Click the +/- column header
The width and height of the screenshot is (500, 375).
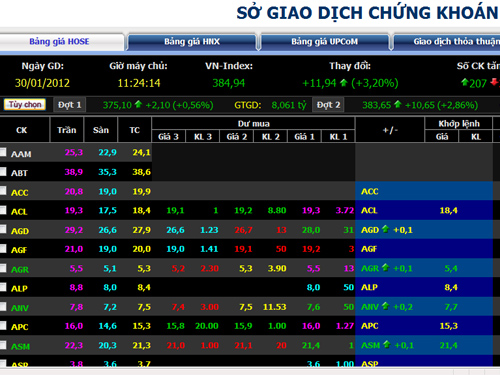point(390,130)
